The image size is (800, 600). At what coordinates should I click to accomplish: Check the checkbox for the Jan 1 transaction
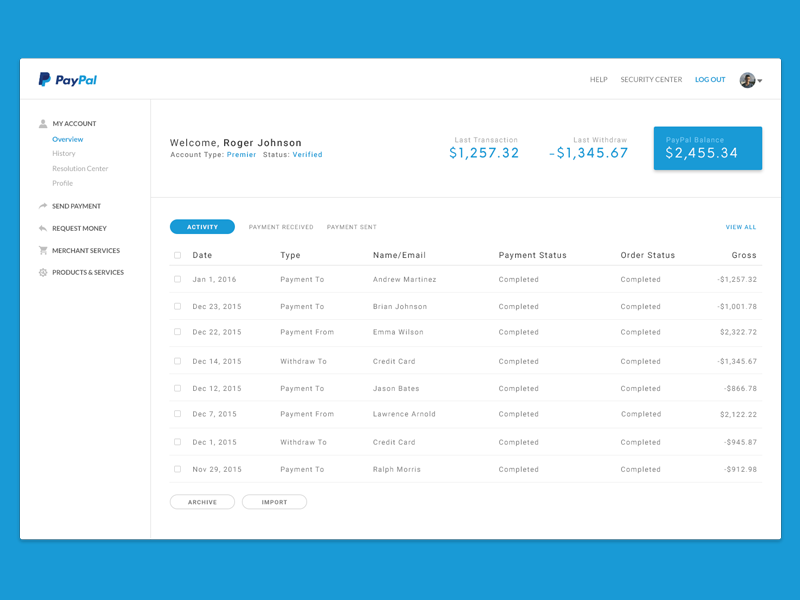177,279
